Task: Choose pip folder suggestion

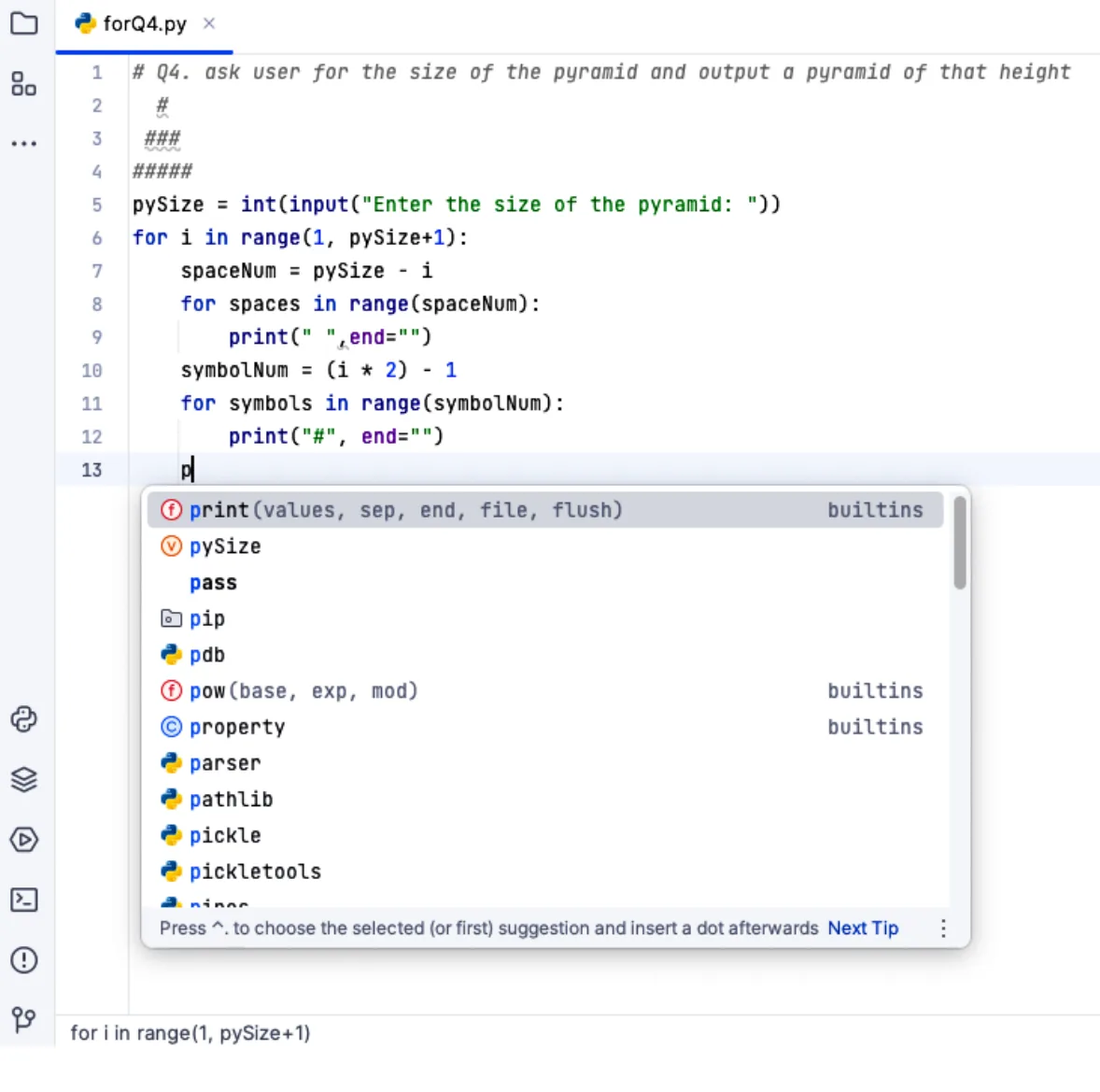Action: pyautogui.click(x=544, y=618)
